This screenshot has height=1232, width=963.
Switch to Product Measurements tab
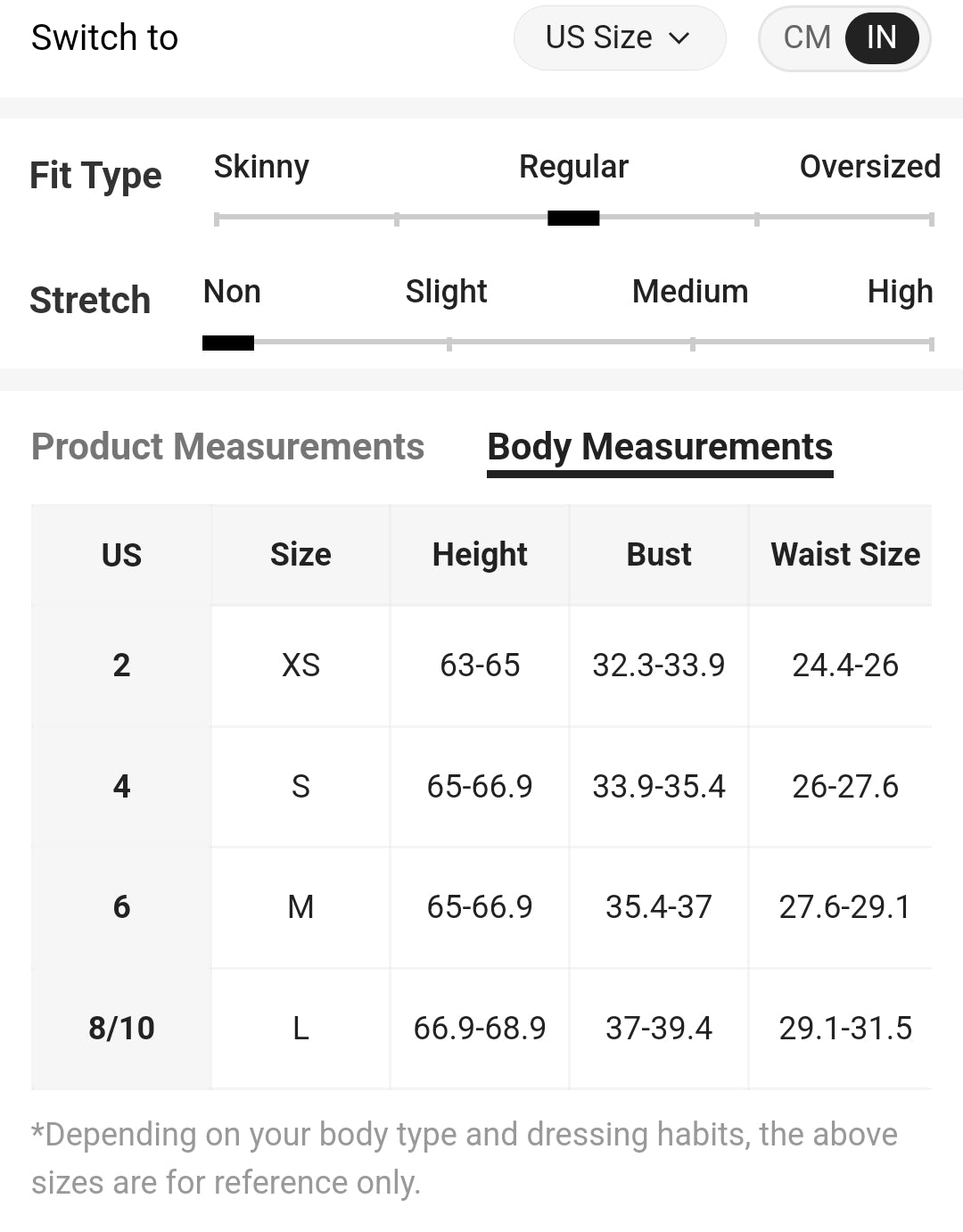coord(227,446)
